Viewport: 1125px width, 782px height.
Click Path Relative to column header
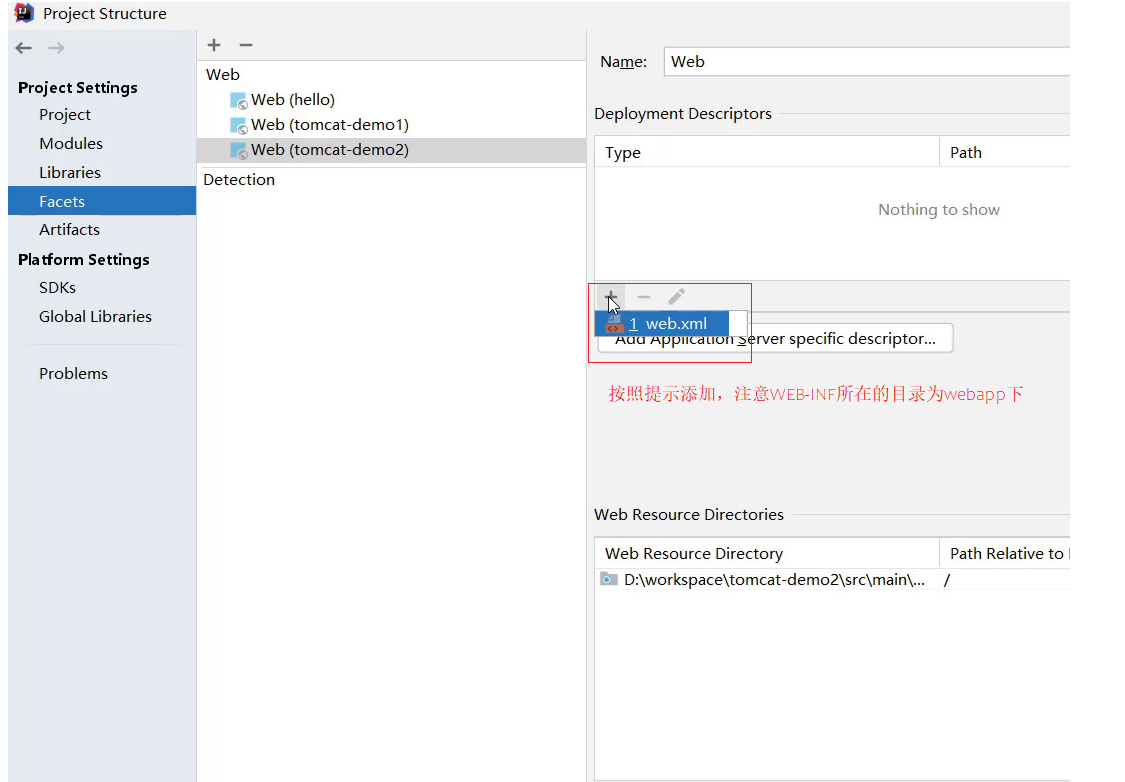(x=1004, y=553)
